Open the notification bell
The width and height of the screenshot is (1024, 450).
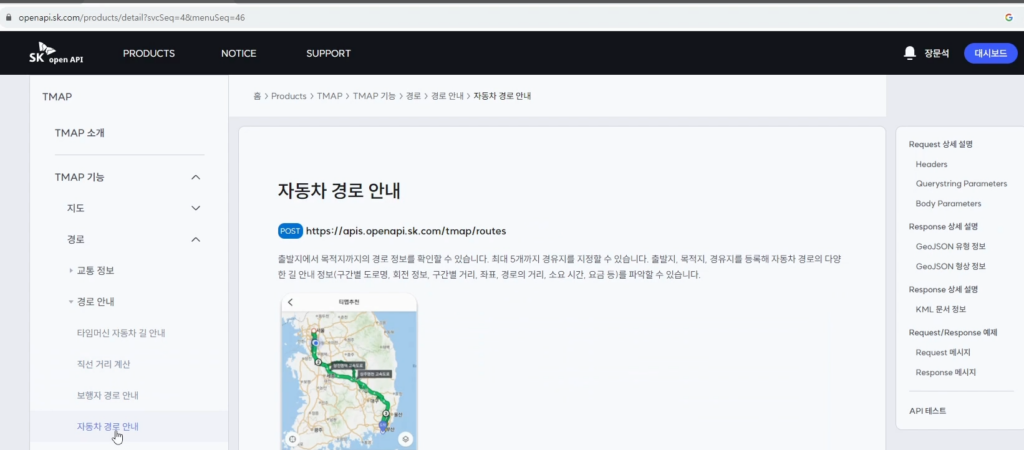pyautogui.click(x=909, y=53)
